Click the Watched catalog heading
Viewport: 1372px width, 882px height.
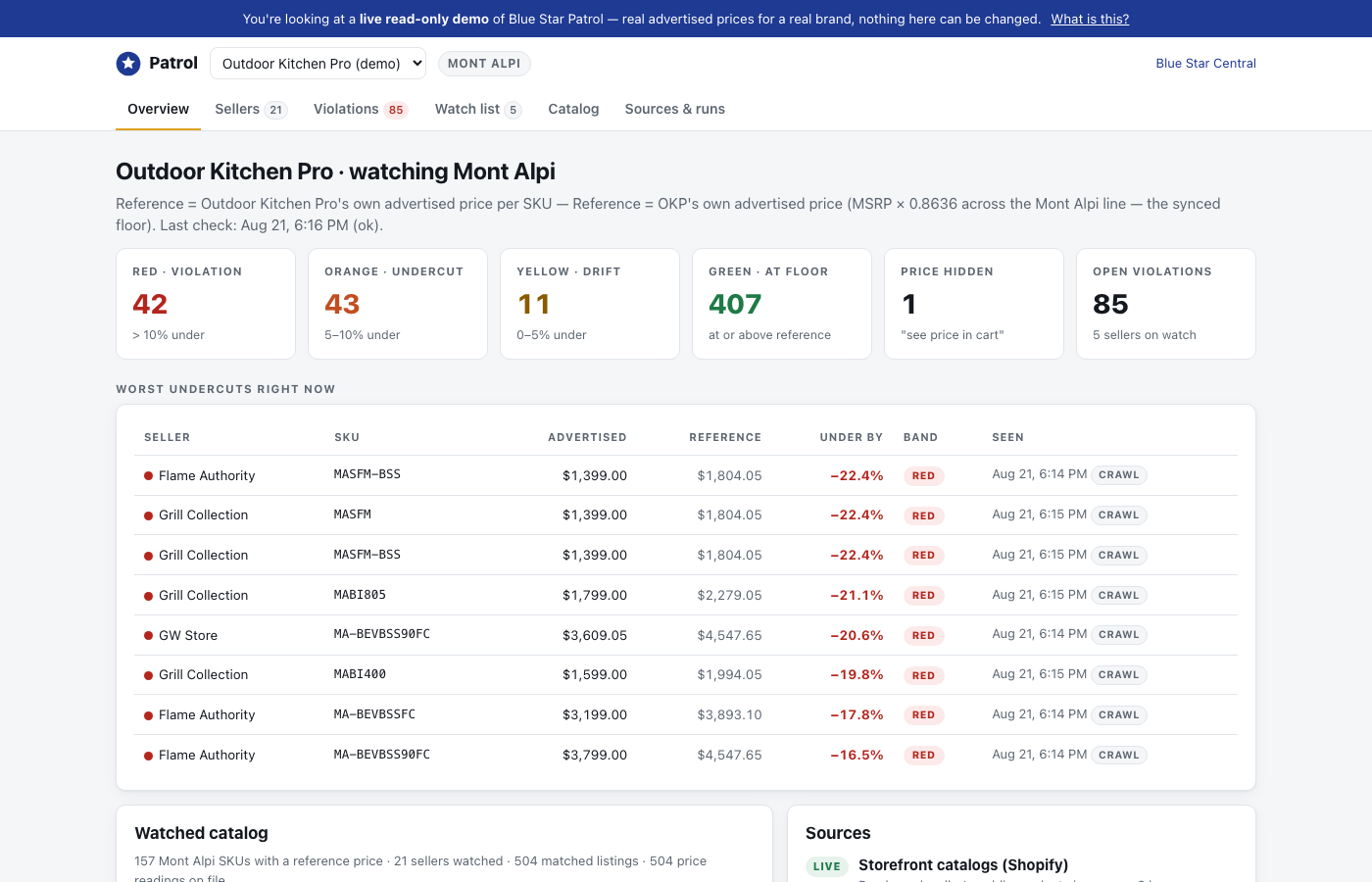coord(201,833)
